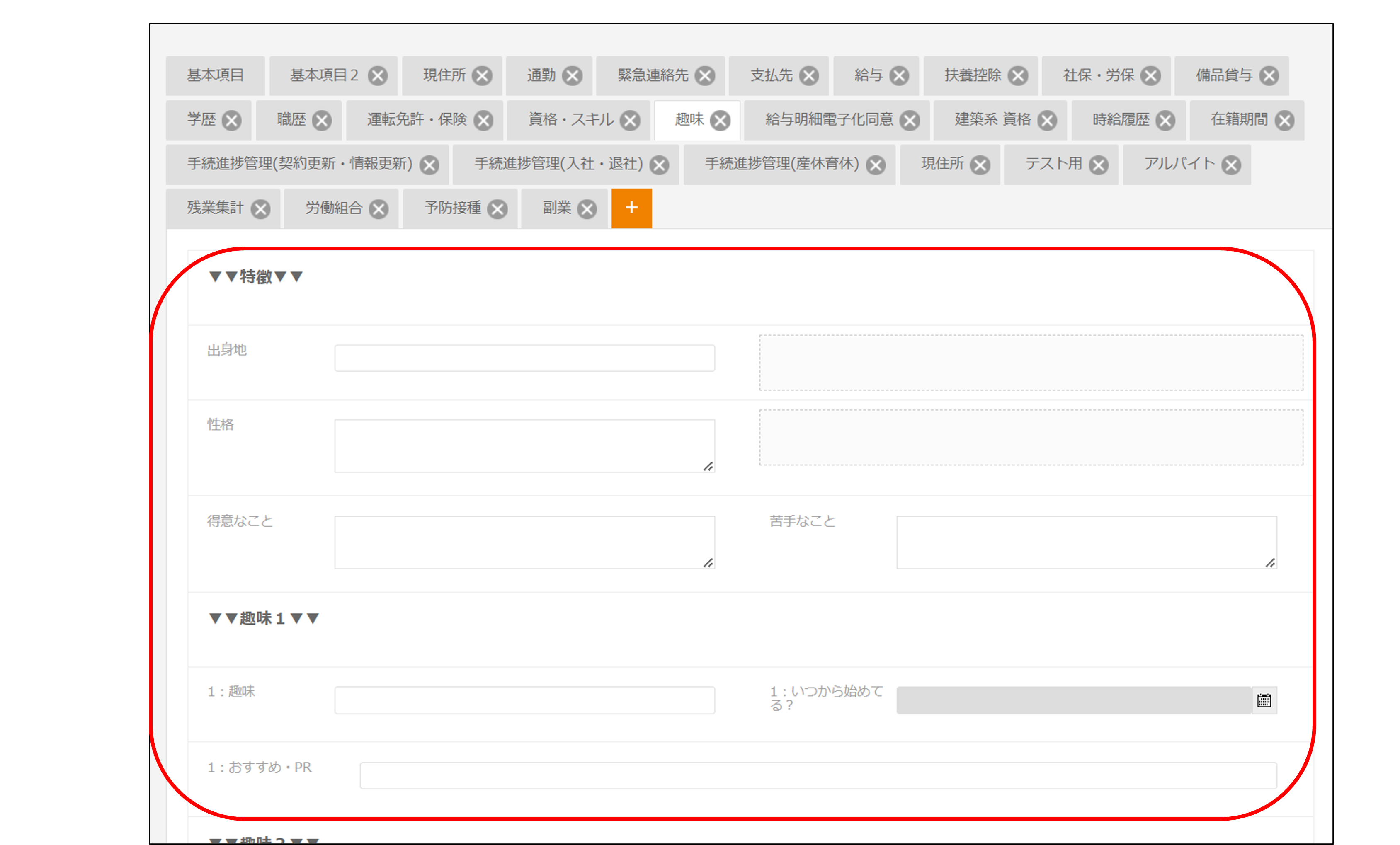This screenshot has width=1400, height=845.
Task: Remove the 建築系 資格 tab with its X icon
Action: (1047, 121)
